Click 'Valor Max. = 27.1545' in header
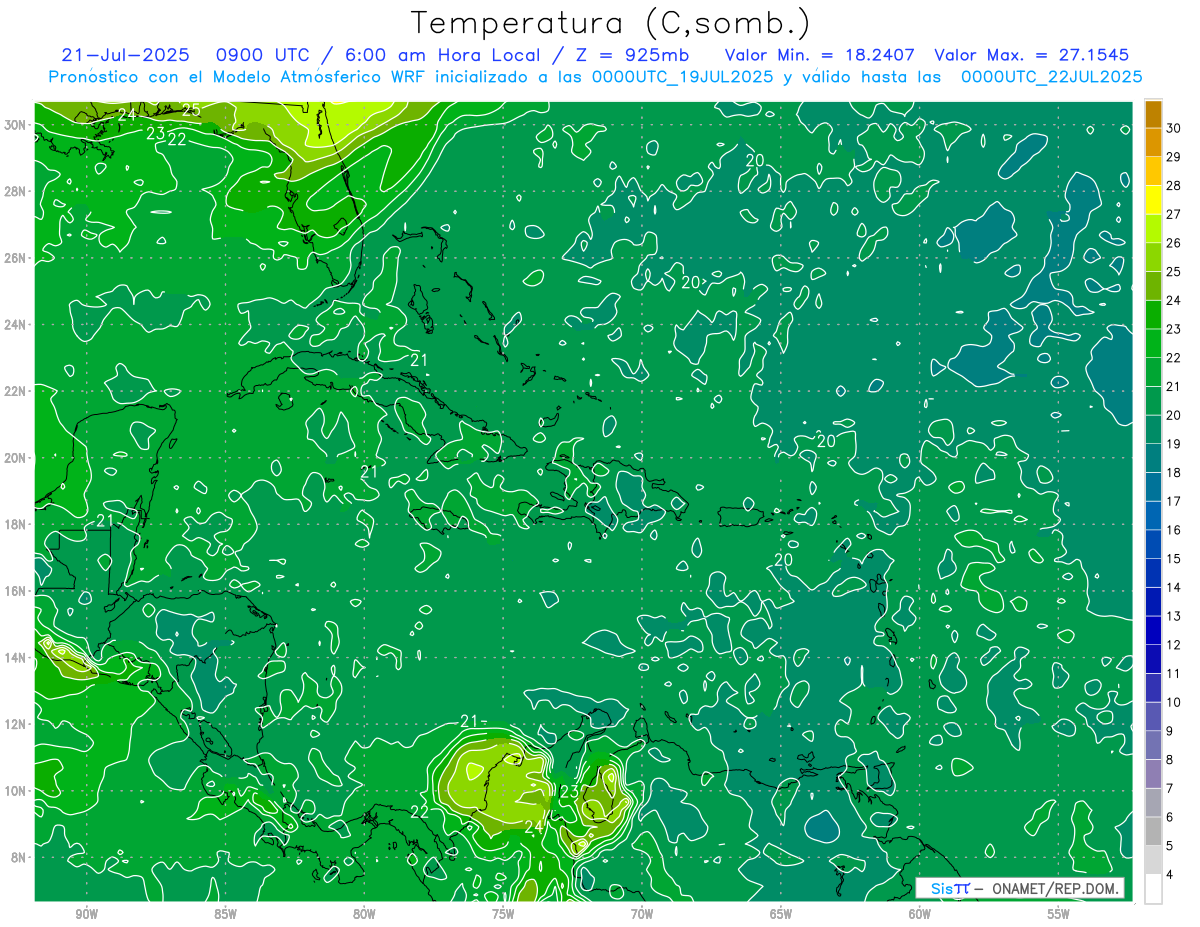This screenshot has height=927, width=1200. click(1031, 55)
